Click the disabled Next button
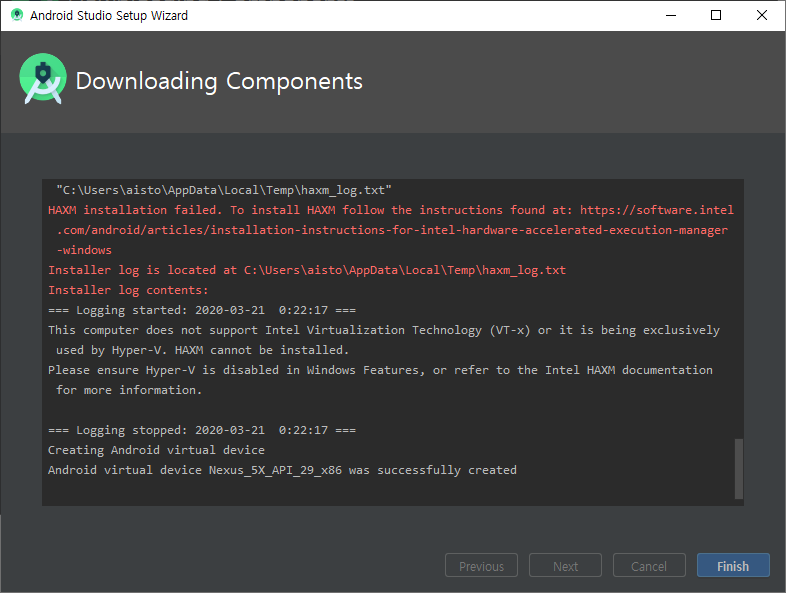 coord(565,565)
